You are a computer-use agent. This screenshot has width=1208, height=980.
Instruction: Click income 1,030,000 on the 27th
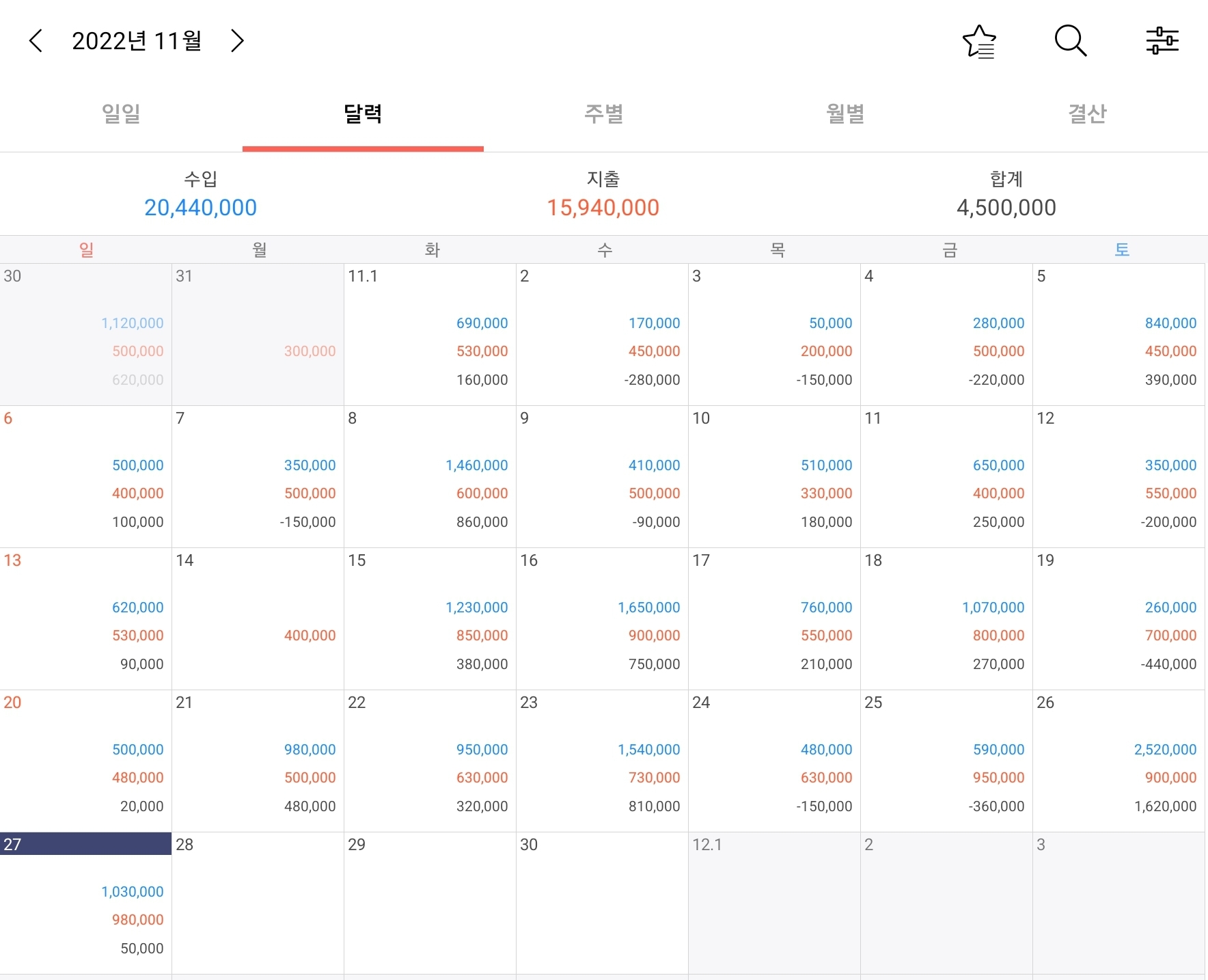click(x=133, y=892)
